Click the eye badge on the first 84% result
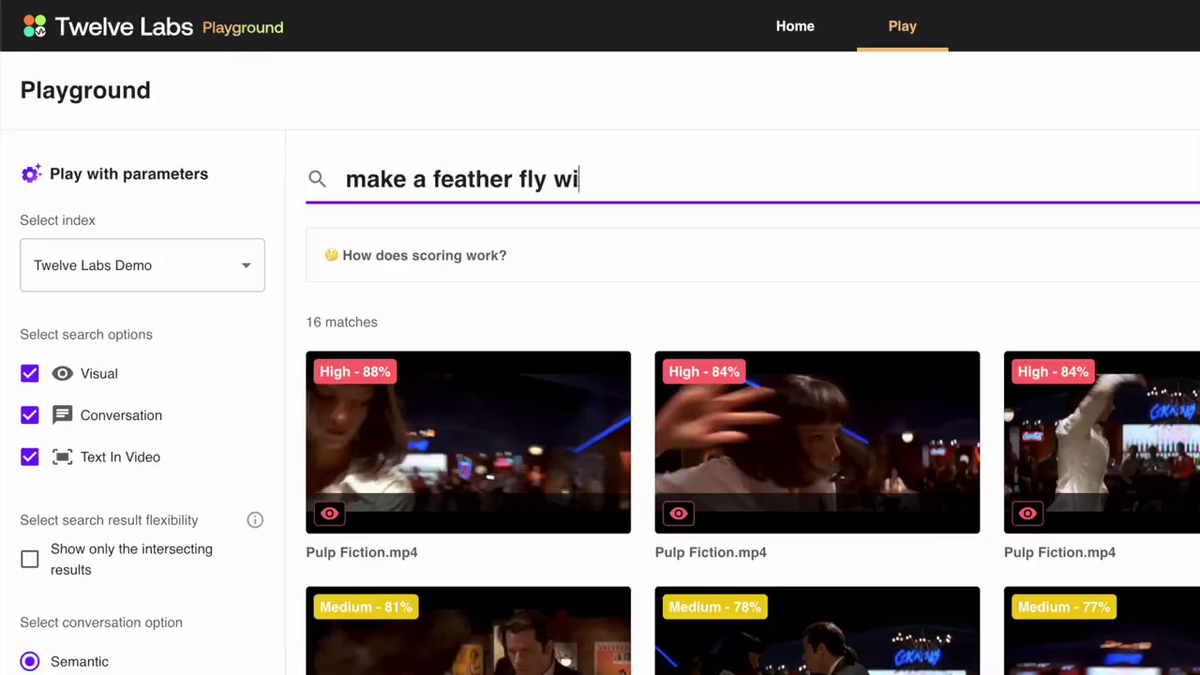Screen dimensions: 1200x675 coord(678,513)
